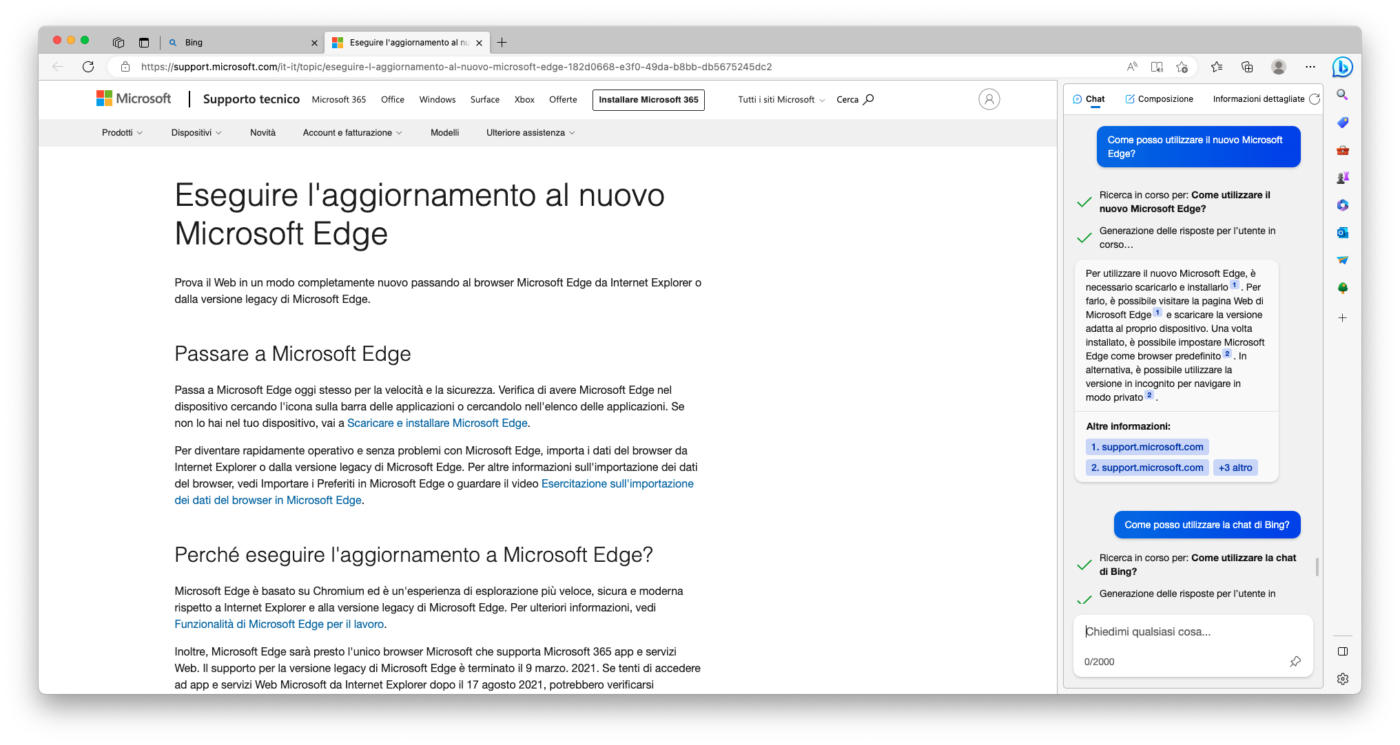This screenshot has width=1400, height=745.
Task: Open Collections from the browser toolbar
Action: tap(1246, 66)
